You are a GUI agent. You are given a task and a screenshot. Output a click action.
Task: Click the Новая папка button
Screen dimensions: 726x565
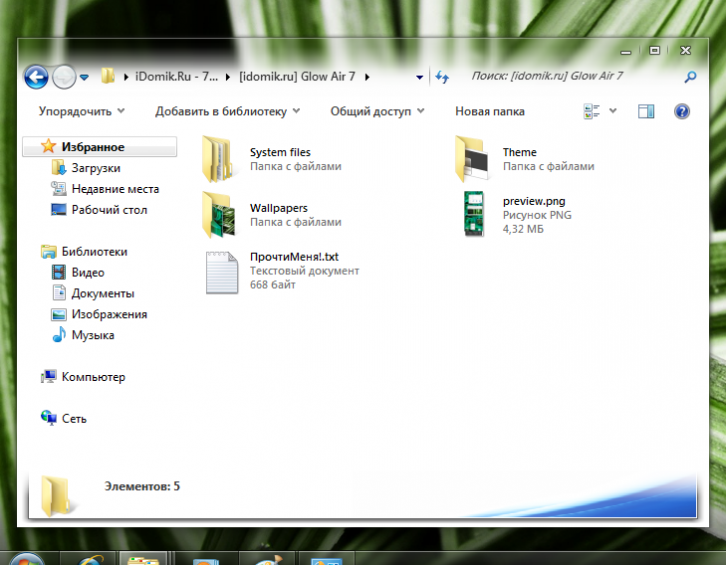(x=489, y=111)
